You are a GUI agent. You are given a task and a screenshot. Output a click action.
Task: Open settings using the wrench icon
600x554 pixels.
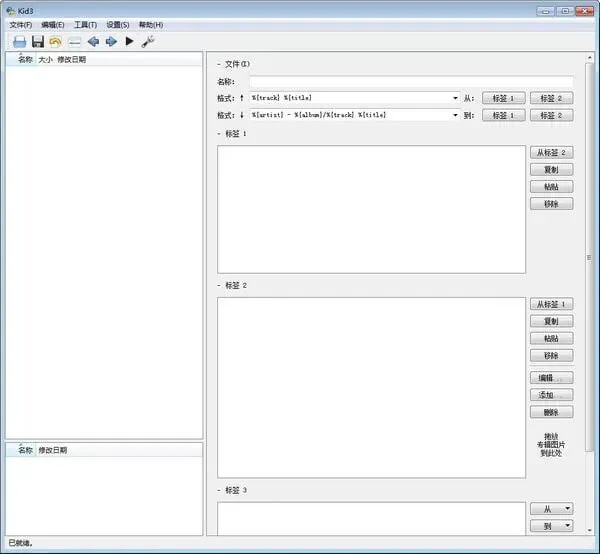click(148, 41)
